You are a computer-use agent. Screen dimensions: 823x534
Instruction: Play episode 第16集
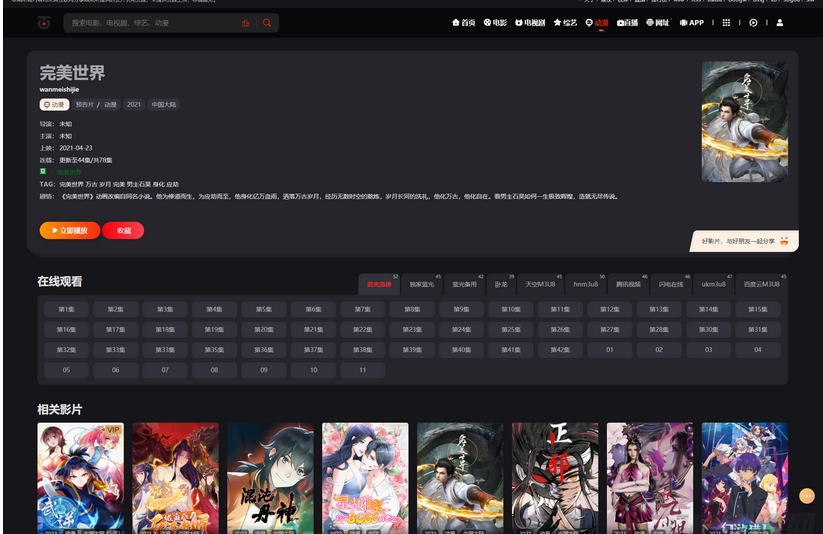(66, 330)
